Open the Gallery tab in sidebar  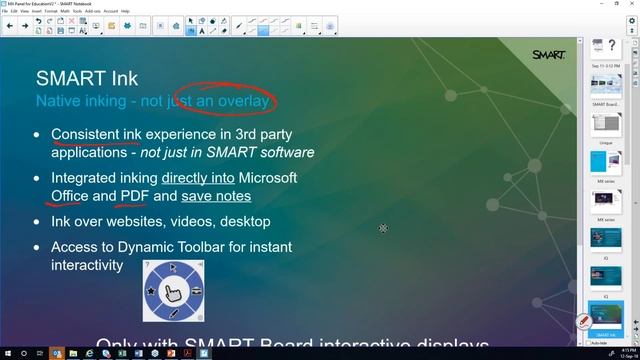(x=636, y=53)
